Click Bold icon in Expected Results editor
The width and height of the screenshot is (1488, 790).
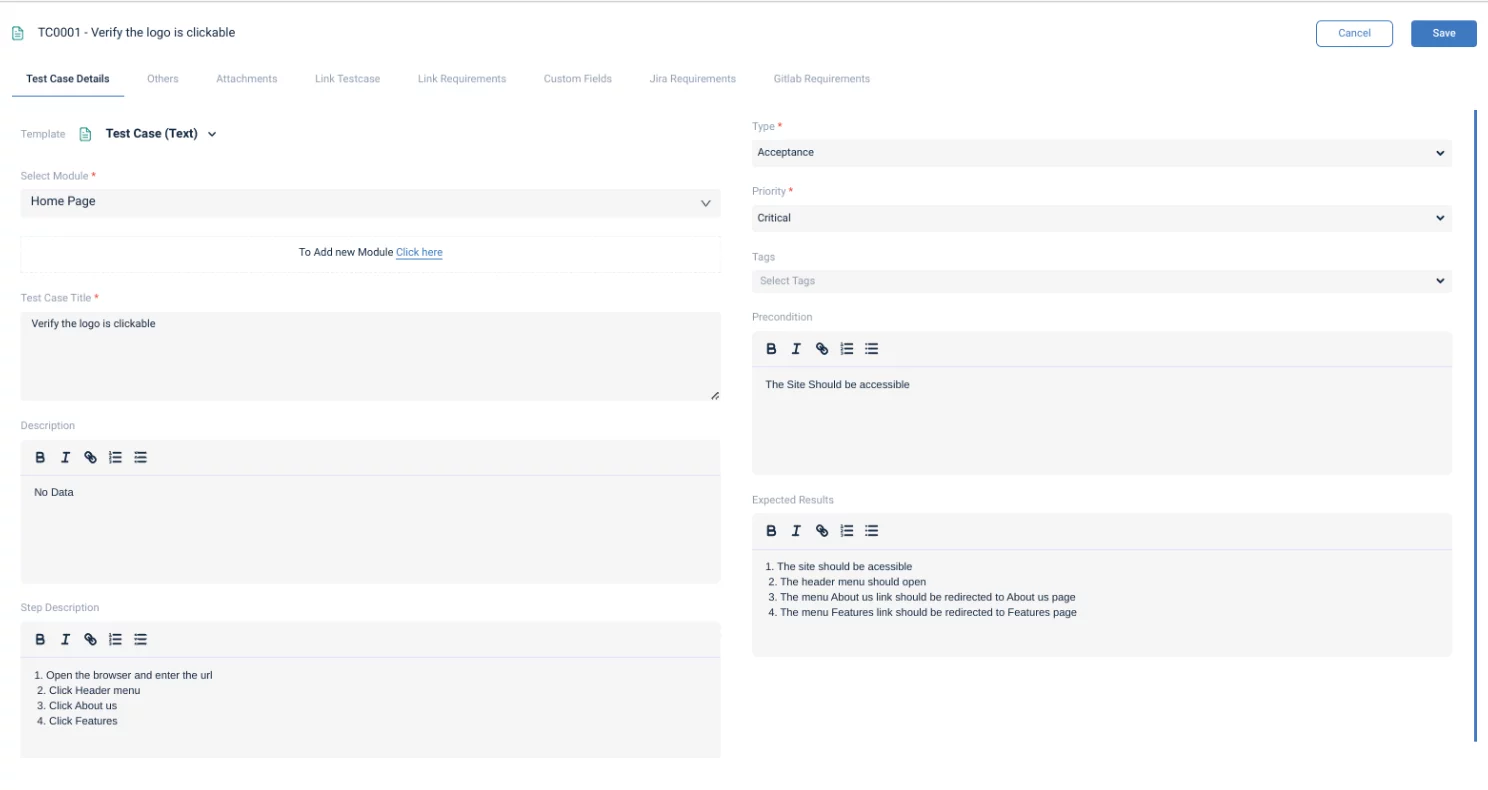click(x=771, y=531)
